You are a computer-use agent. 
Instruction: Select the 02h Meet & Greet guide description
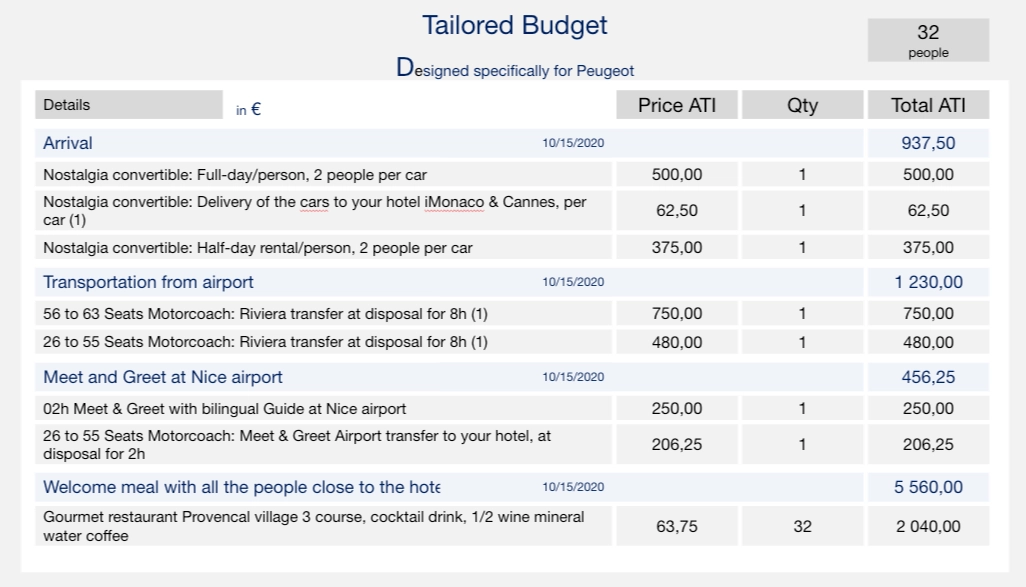click(x=225, y=409)
